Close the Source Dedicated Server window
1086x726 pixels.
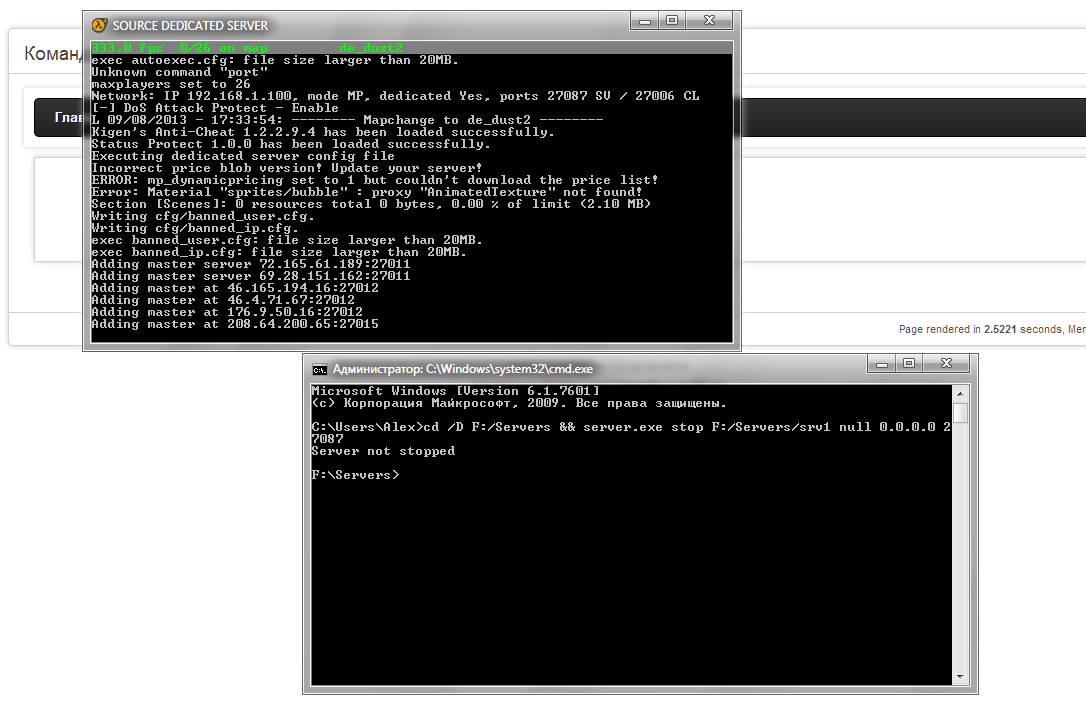tap(709, 21)
